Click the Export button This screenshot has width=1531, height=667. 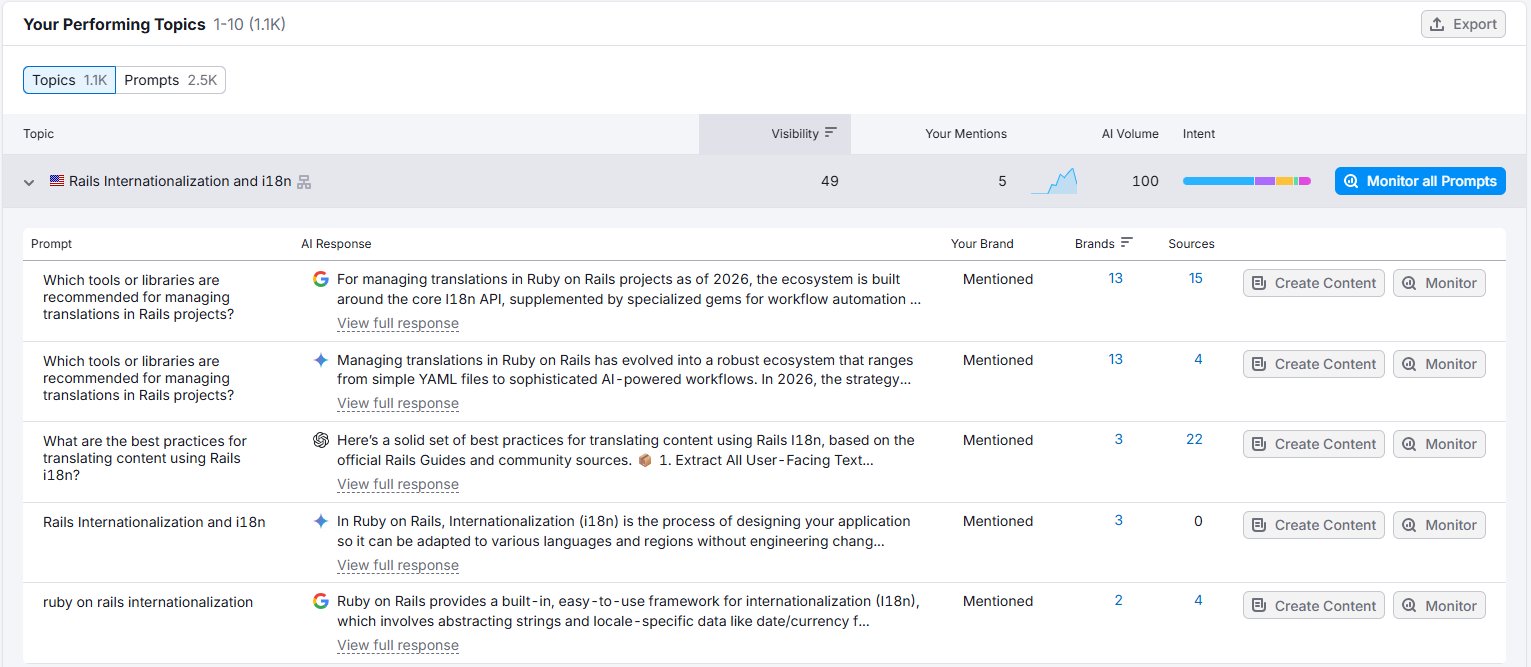(x=1463, y=24)
